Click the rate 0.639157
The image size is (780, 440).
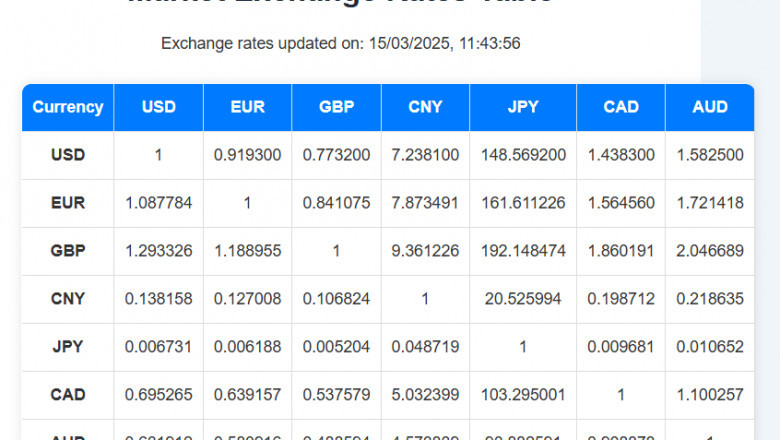point(247,395)
